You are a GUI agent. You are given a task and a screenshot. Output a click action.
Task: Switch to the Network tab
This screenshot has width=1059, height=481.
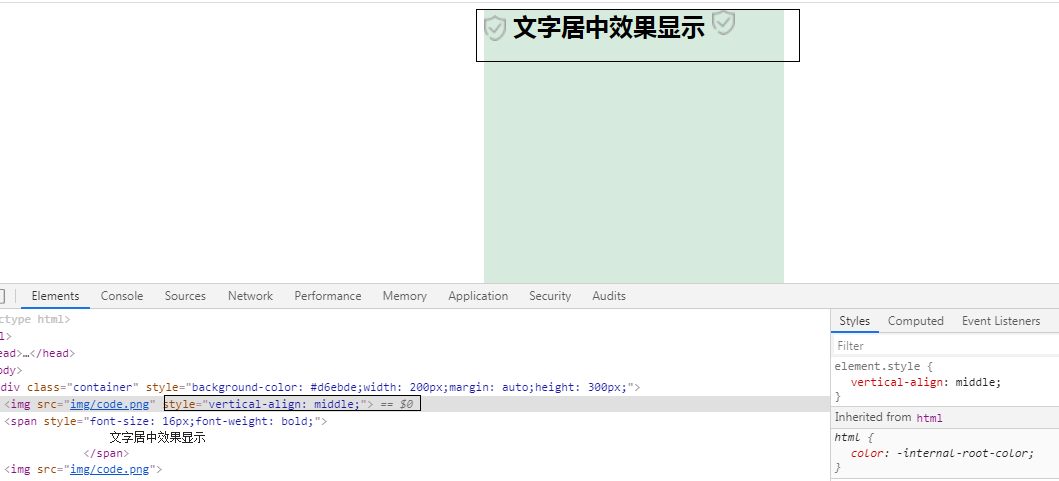[x=251, y=296]
